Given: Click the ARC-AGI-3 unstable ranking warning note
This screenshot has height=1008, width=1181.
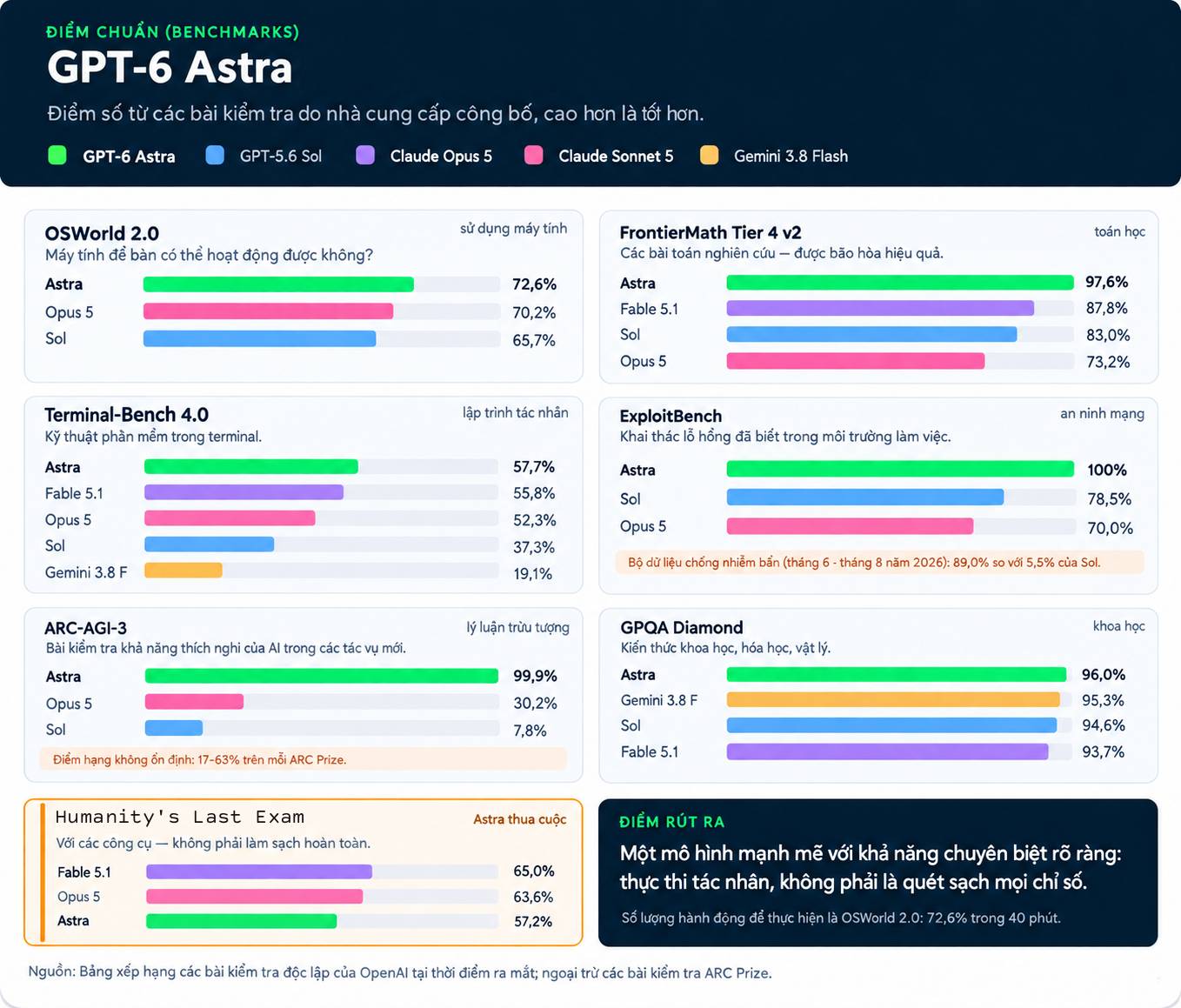Looking at the screenshot, I should 303,759.
